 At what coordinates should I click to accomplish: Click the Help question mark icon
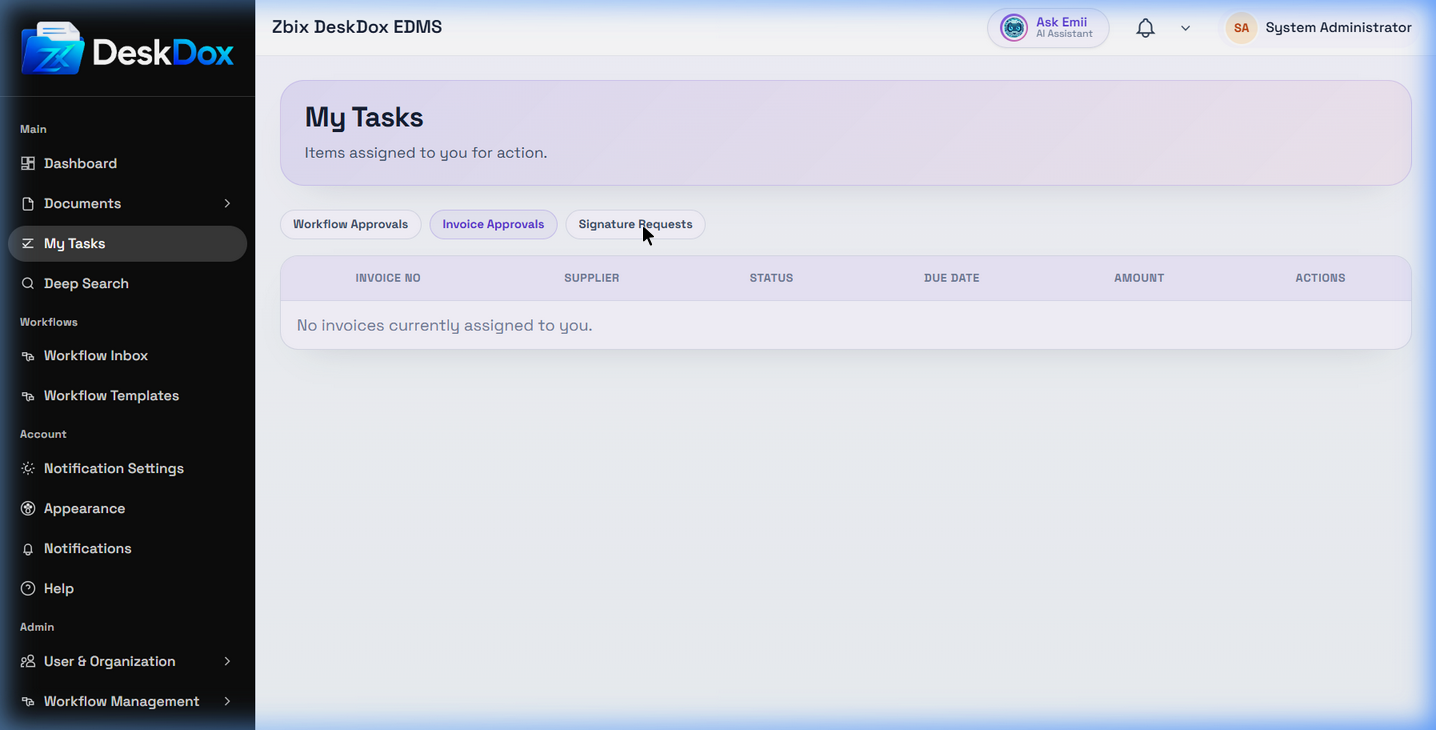28,588
